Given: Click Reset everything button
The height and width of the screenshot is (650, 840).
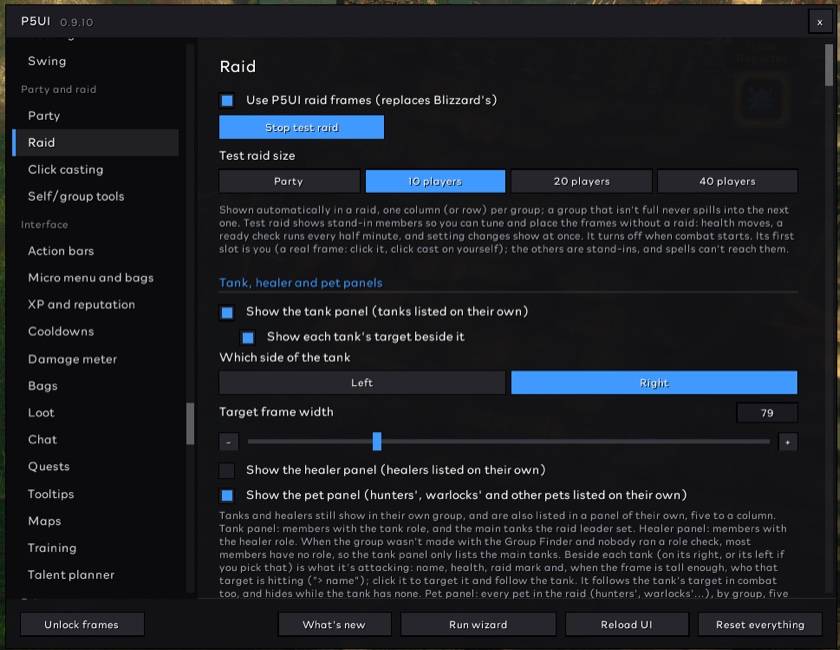Looking at the screenshot, I should pos(760,624).
